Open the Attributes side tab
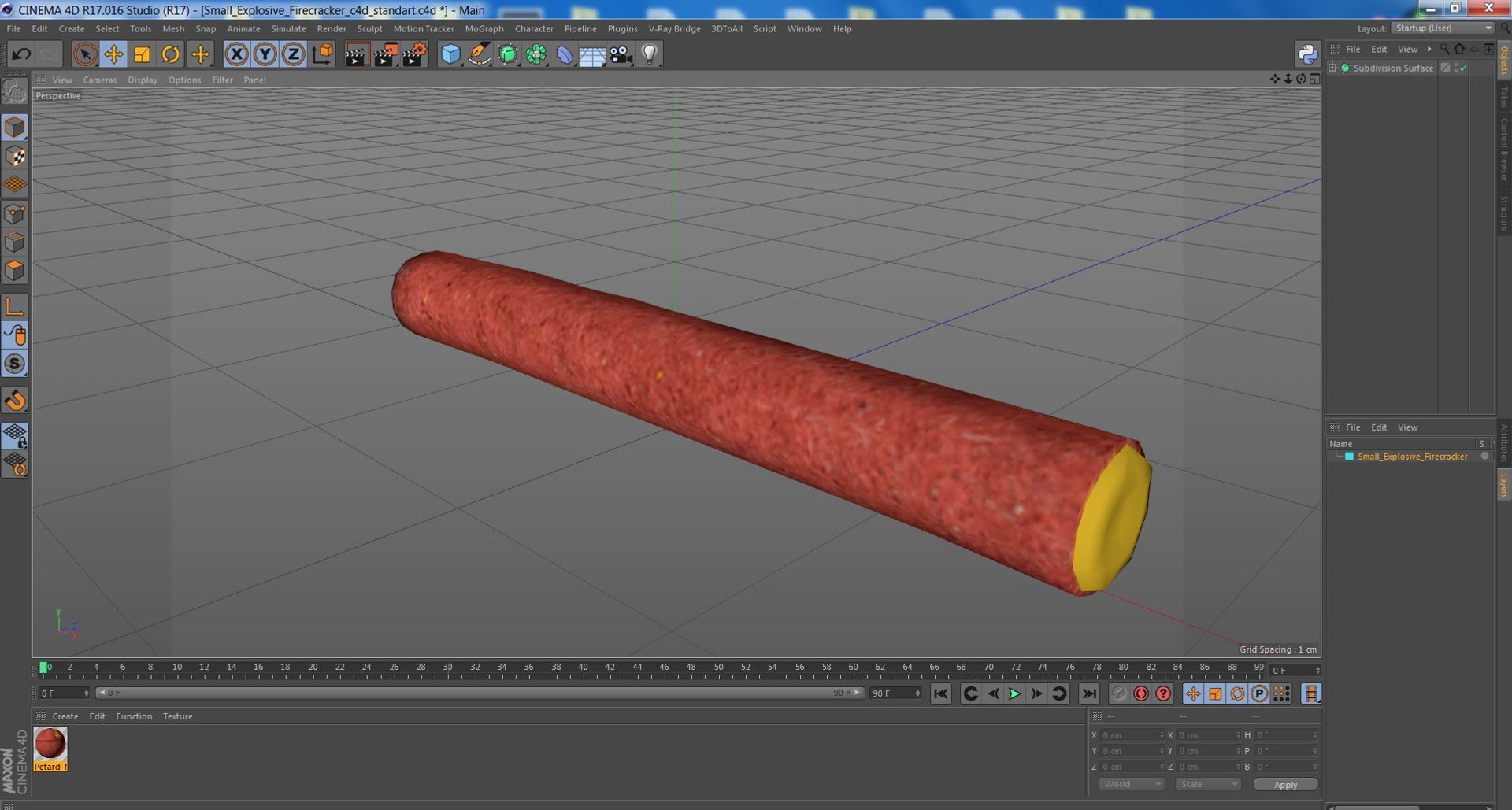1512x810 pixels. pos(1503,444)
